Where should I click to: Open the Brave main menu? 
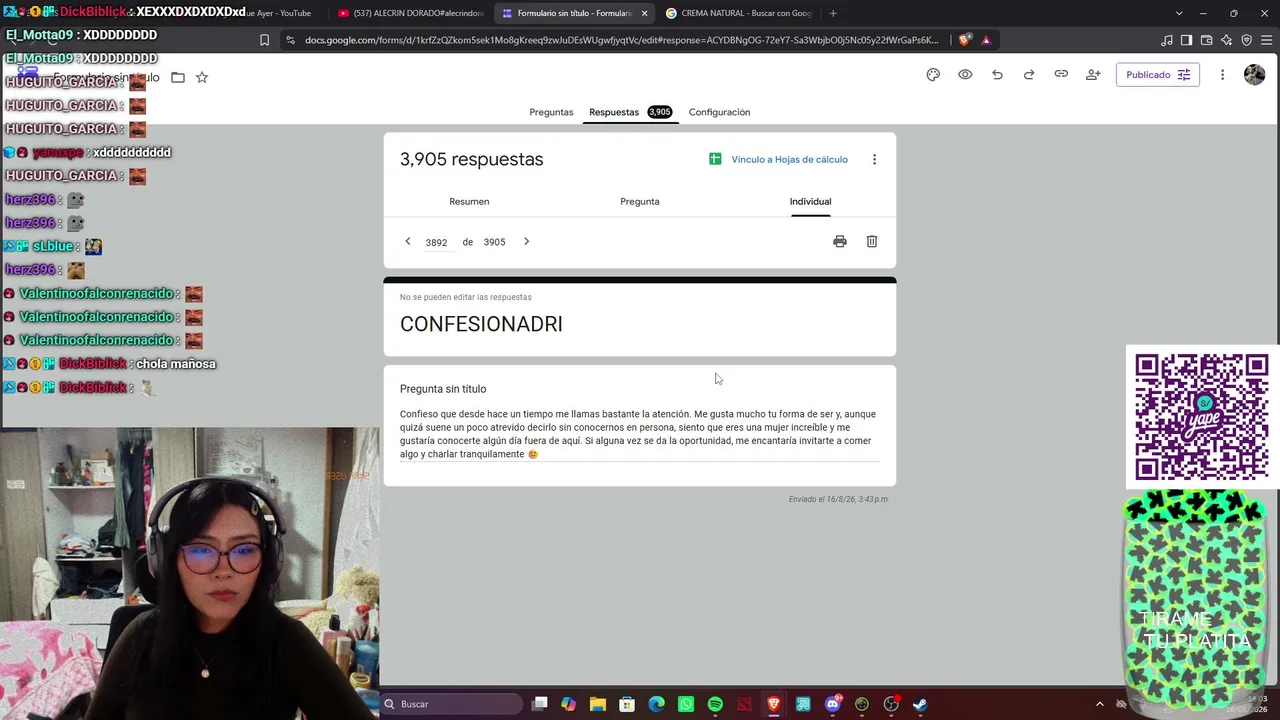tap(1265, 40)
